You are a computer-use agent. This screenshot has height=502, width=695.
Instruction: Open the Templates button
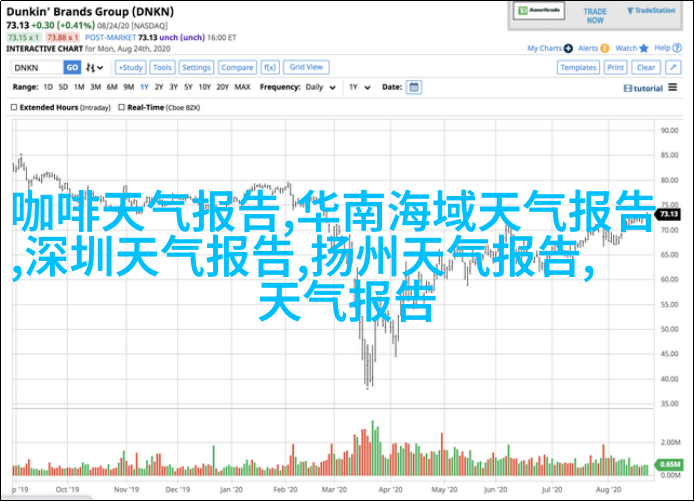point(578,67)
